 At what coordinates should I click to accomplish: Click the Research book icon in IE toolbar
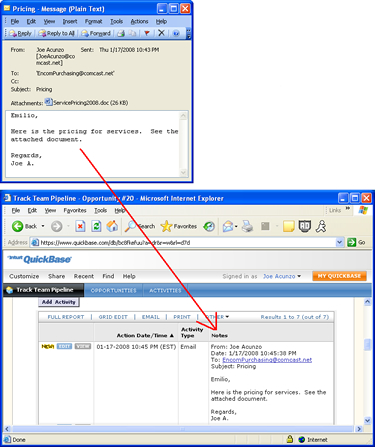coord(305,226)
